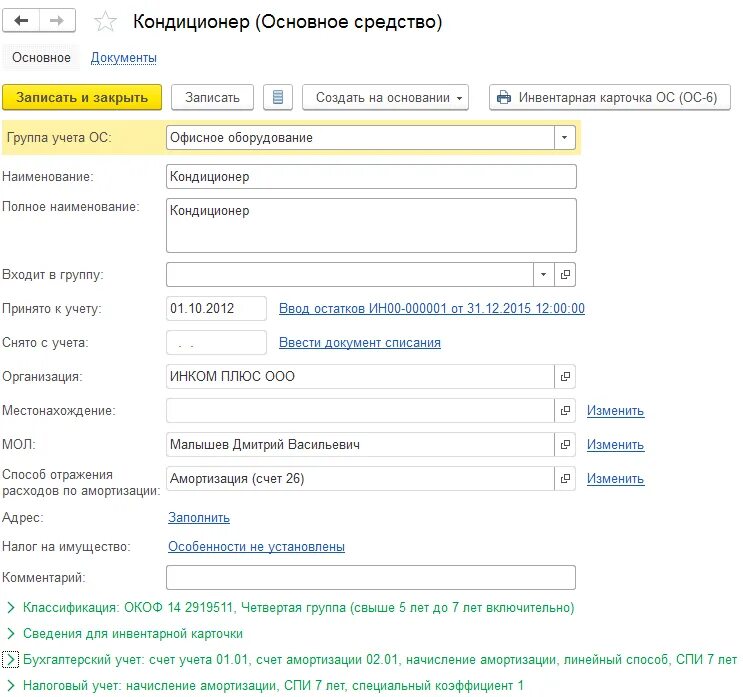Screen dimensions: 743x697
Task: Open the Входит в группу dropdown arrow
Action: click(x=544, y=274)
